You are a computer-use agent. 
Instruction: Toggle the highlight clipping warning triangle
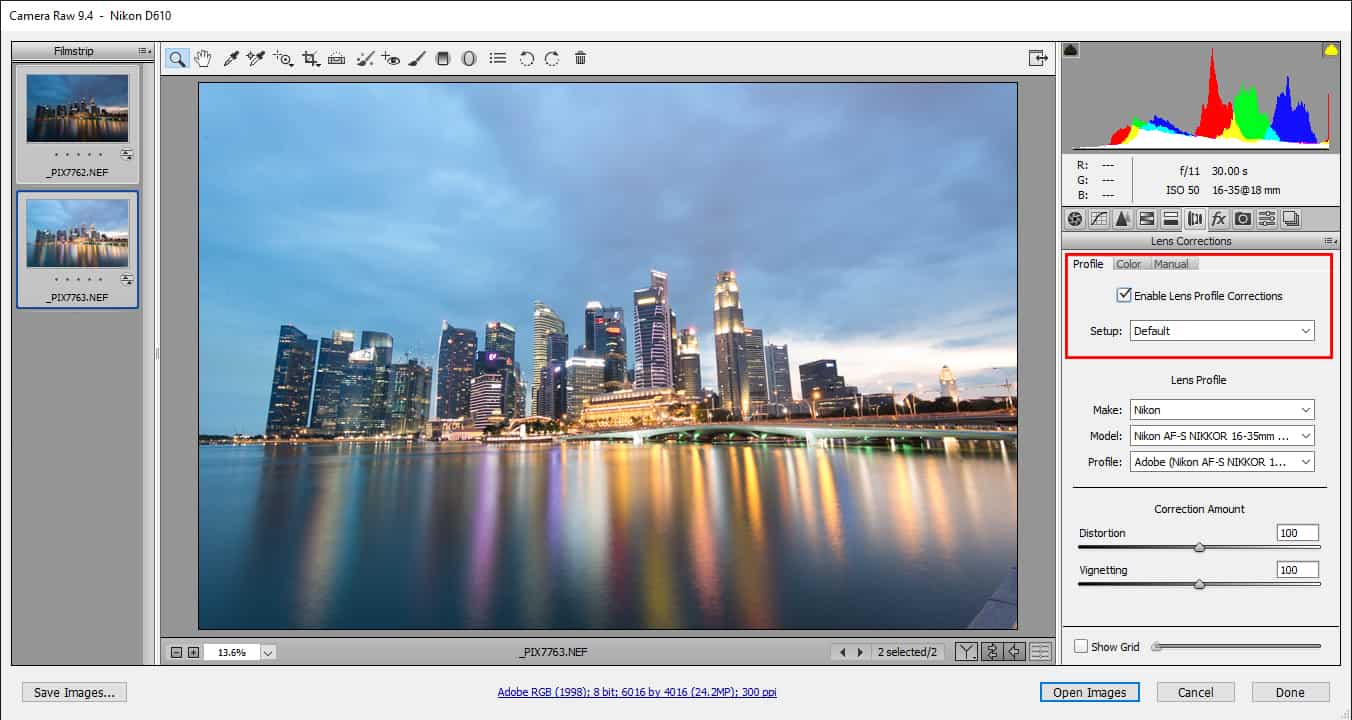coord(1331,50)
